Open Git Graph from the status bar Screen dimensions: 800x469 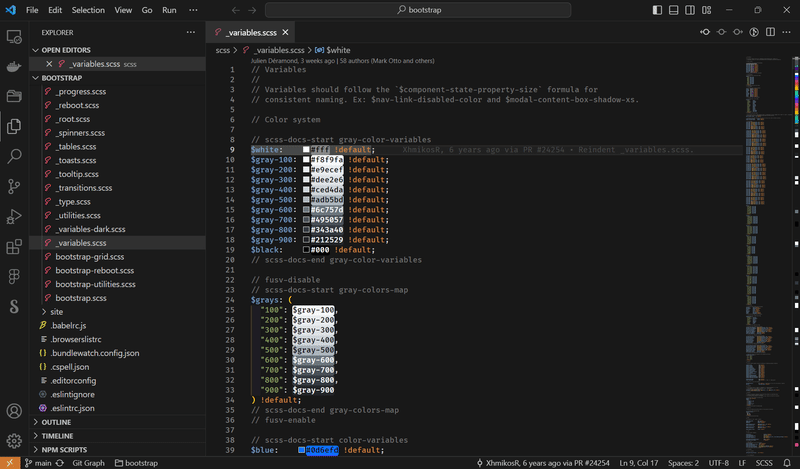(x=88, y=463)
